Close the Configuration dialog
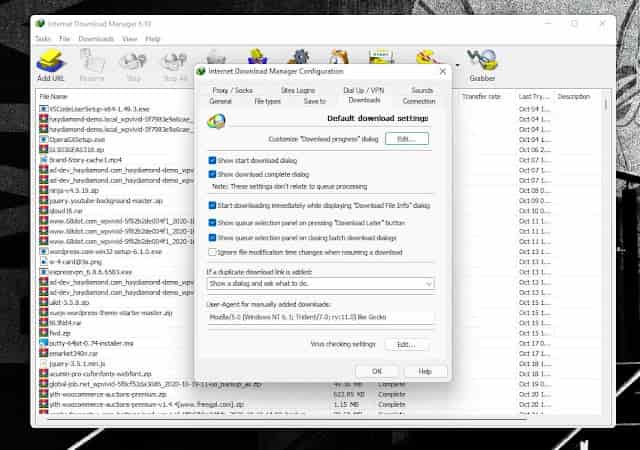This screenshot has height=450, width=640. pos(443,71)
